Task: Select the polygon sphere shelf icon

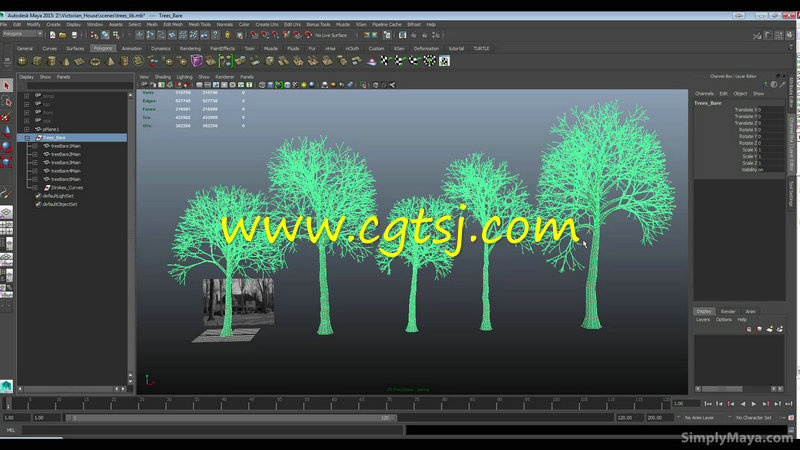Action: 22,61
